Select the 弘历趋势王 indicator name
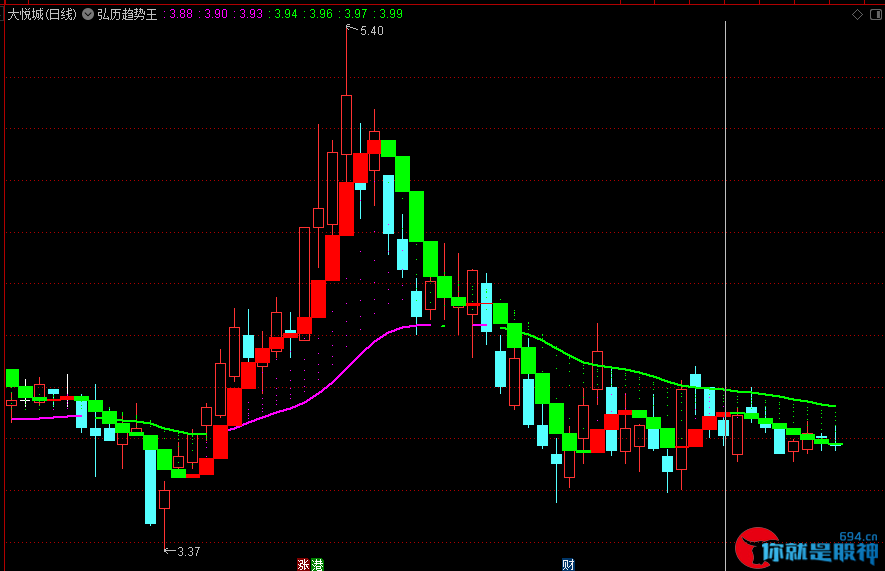Image resolution: width=885 pixels, height=571 pixels. point(128,14)
